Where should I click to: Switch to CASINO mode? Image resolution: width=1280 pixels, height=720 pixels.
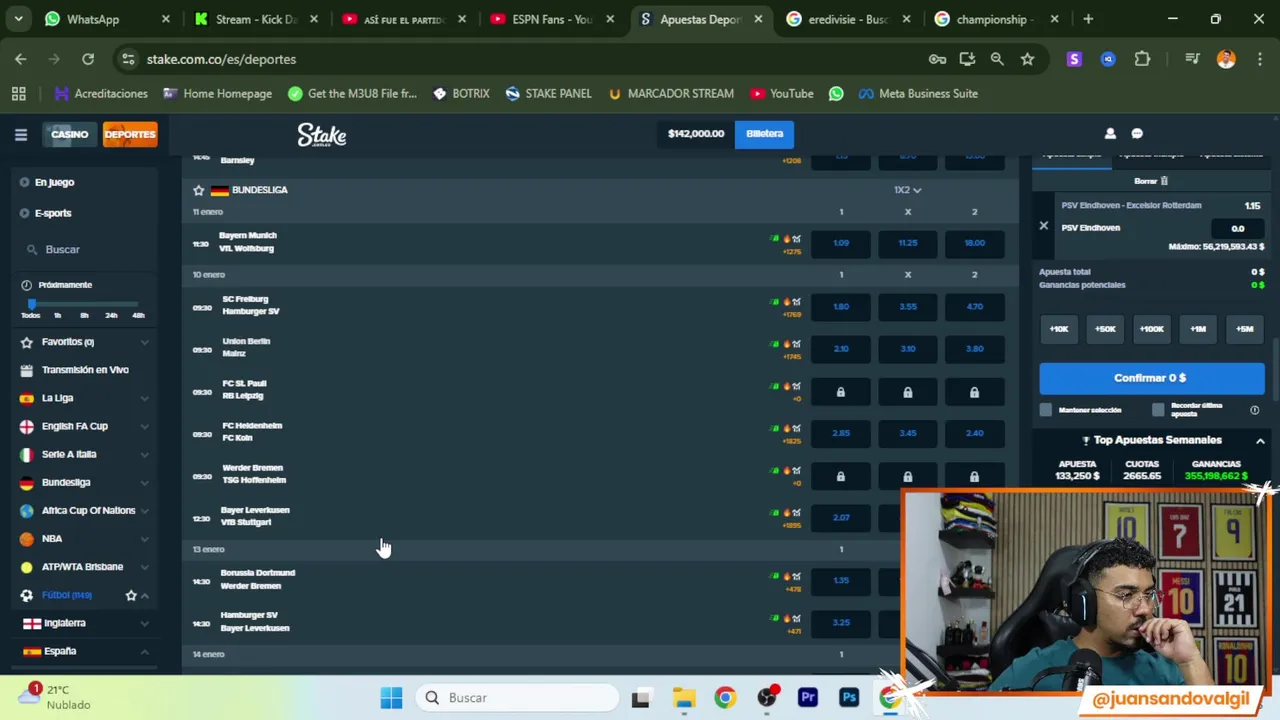point(69,134)
